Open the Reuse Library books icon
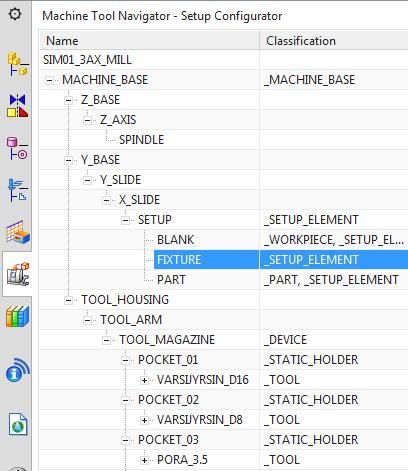Viewport: 408px width, 471px height. coord(17,316)
